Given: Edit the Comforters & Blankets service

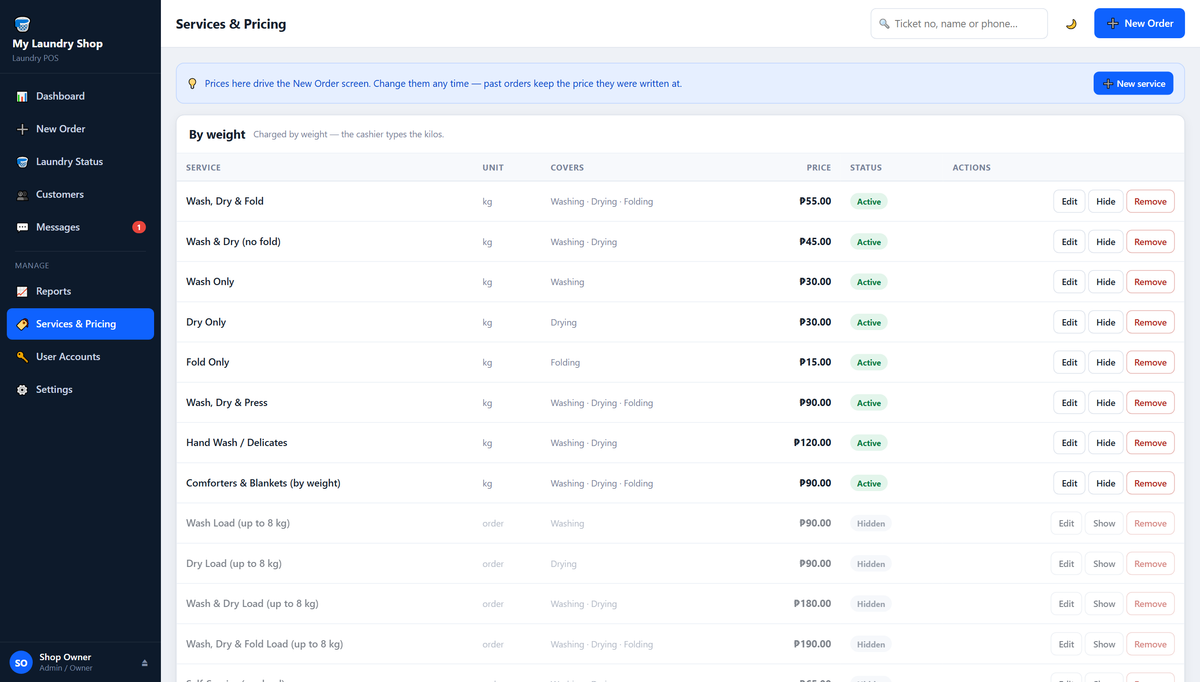Looking at the screenshot, I should pos(1069,483).
